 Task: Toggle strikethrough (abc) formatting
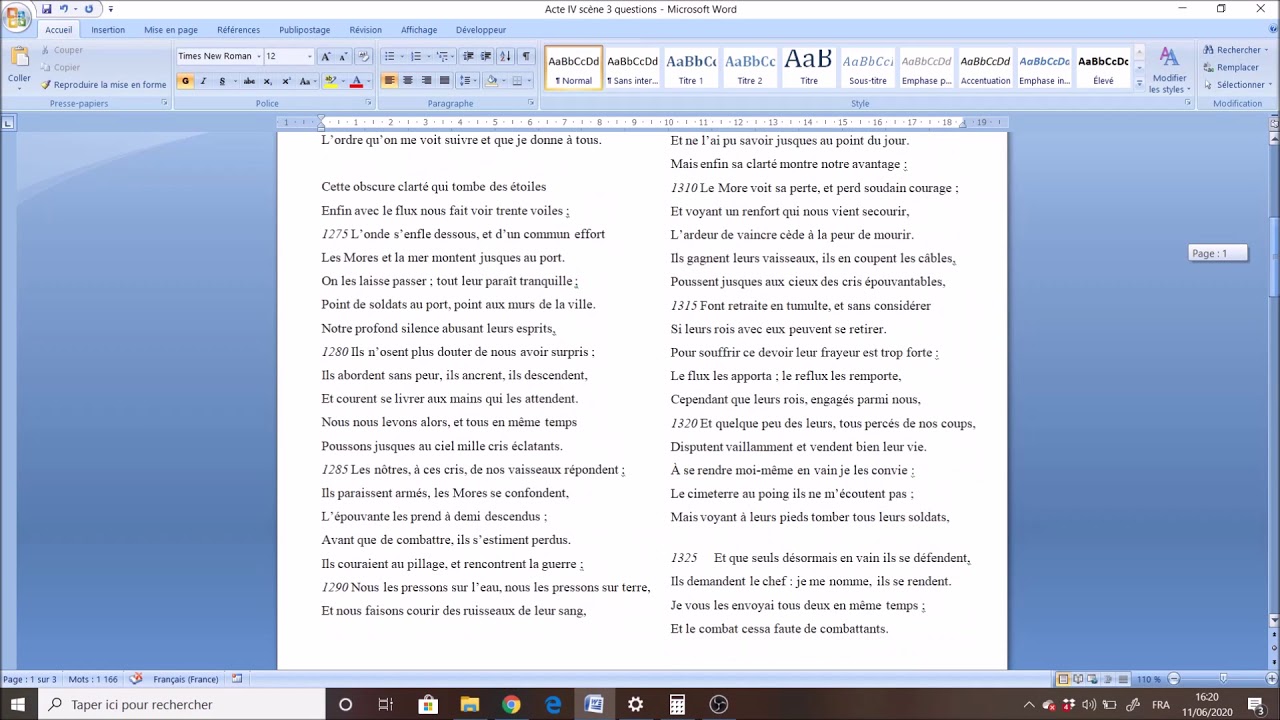(x=249, y=81)
